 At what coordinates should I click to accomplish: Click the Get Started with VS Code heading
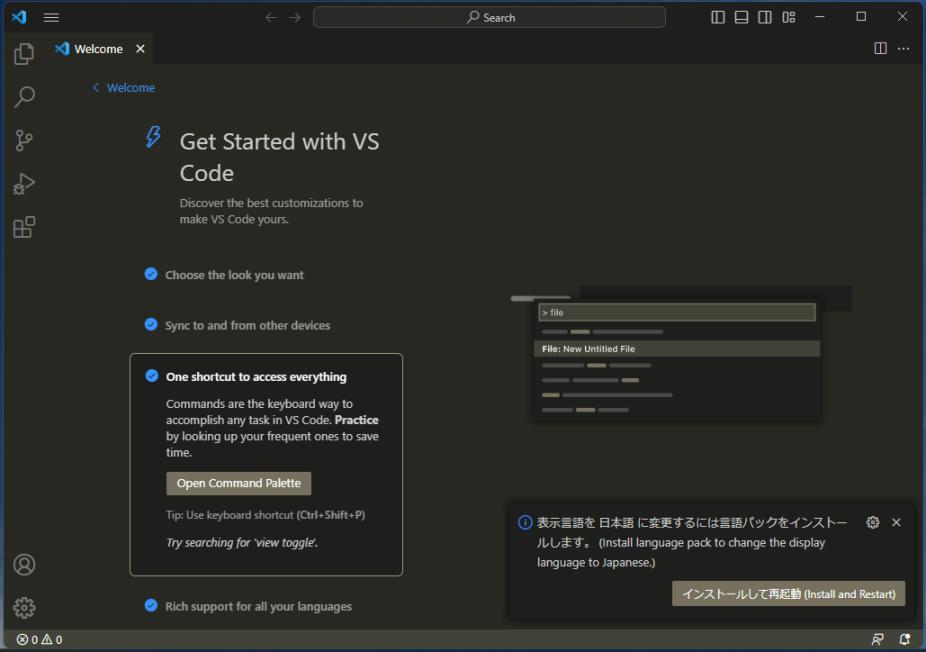279,157
